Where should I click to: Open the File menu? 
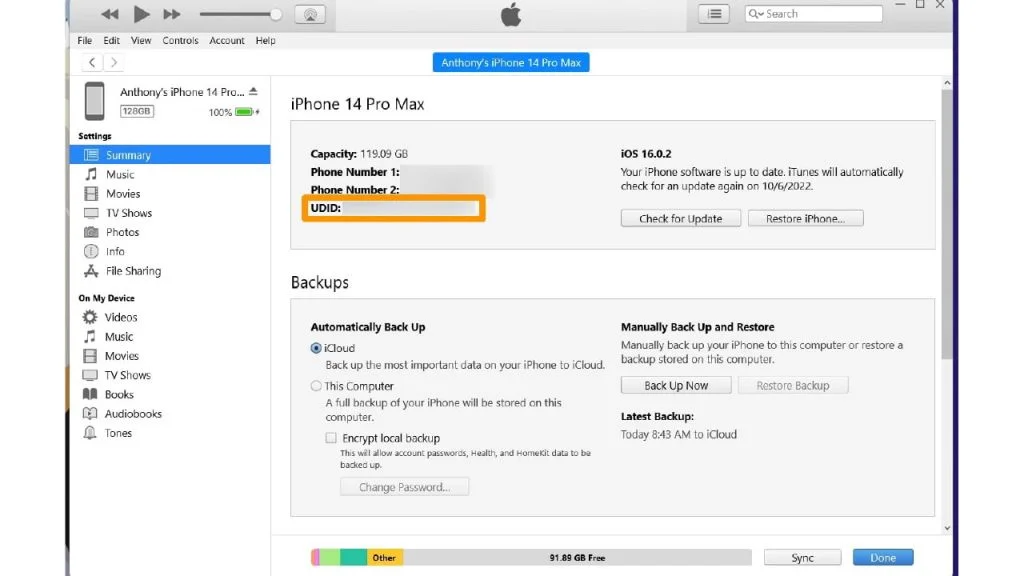(85, 40)
